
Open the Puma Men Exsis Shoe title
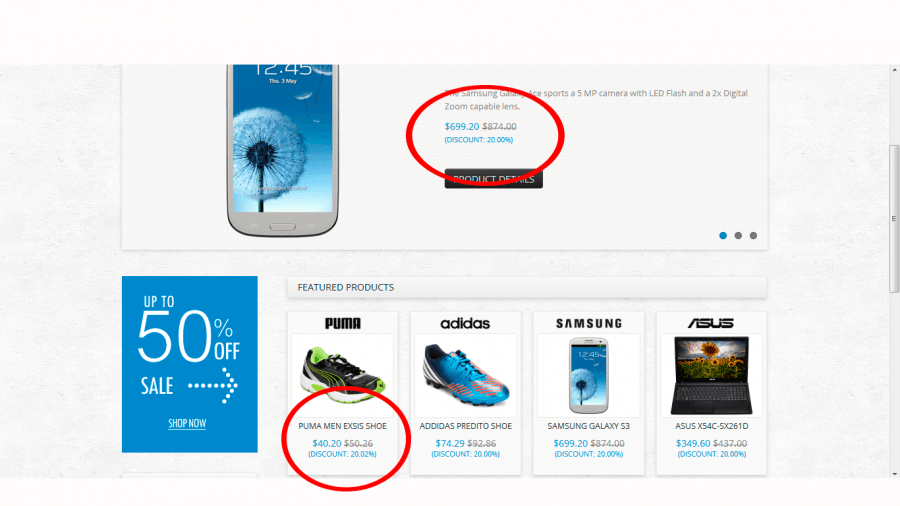[x=343, y=426]
